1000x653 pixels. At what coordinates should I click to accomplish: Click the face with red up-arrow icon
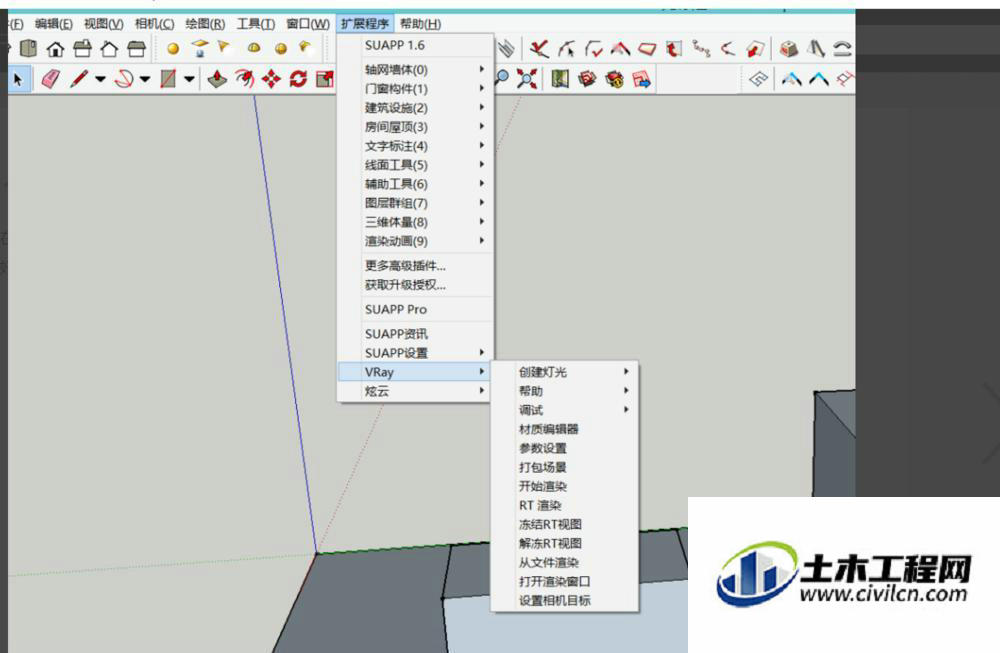673,48
